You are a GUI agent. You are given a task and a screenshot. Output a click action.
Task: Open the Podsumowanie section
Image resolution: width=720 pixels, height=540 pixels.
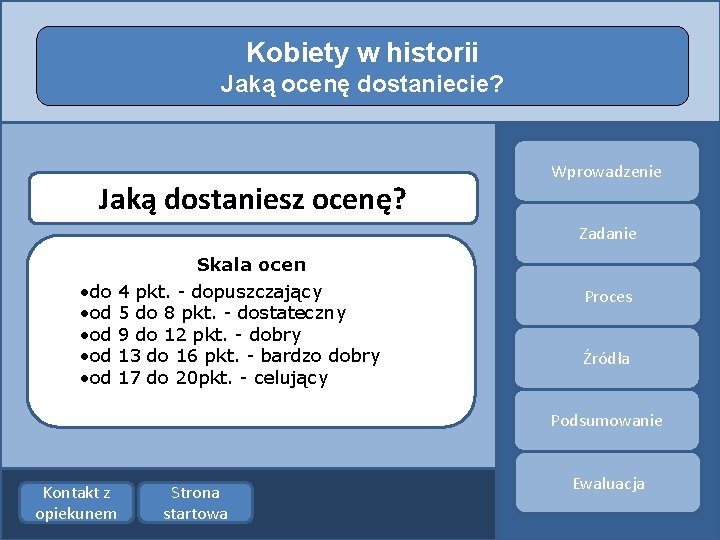(607, 420)
